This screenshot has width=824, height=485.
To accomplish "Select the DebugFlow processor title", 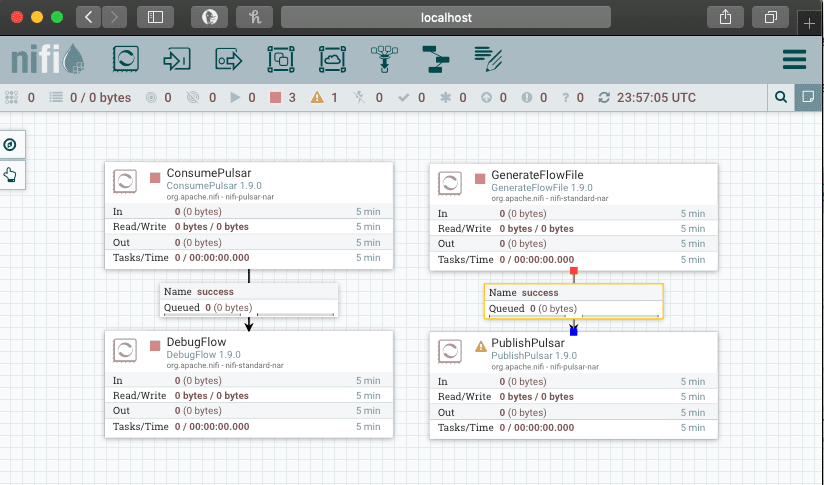I will coord(196,342).
